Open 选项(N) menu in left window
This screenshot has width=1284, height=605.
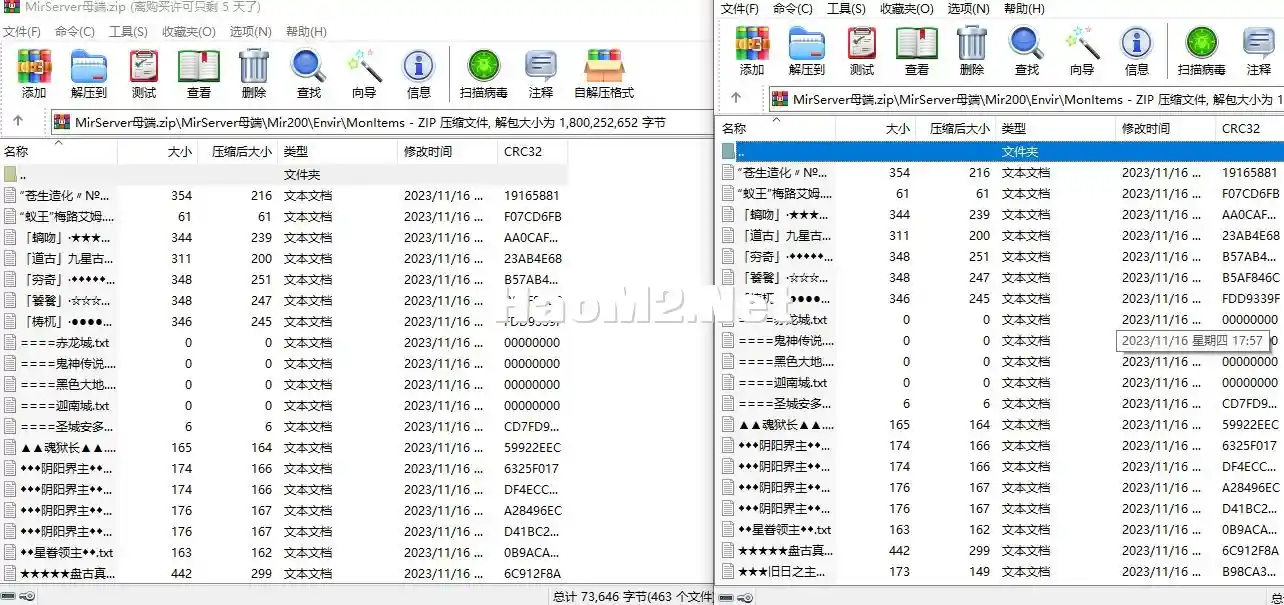click(x=250, y=31)
